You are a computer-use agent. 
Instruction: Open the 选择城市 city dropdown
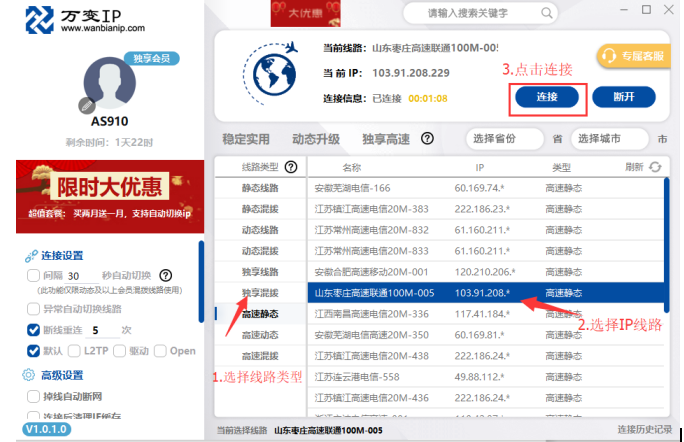tap(609, 139)
